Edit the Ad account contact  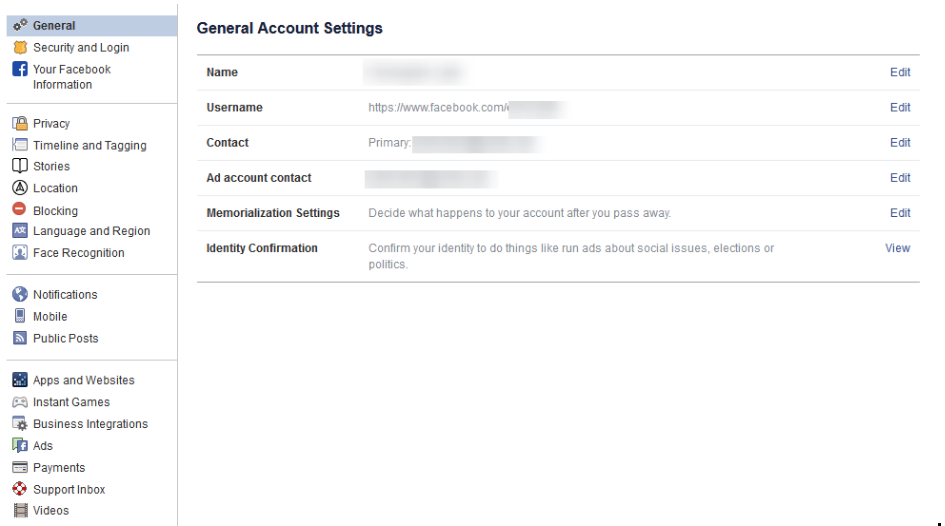[x=900, y=177]
